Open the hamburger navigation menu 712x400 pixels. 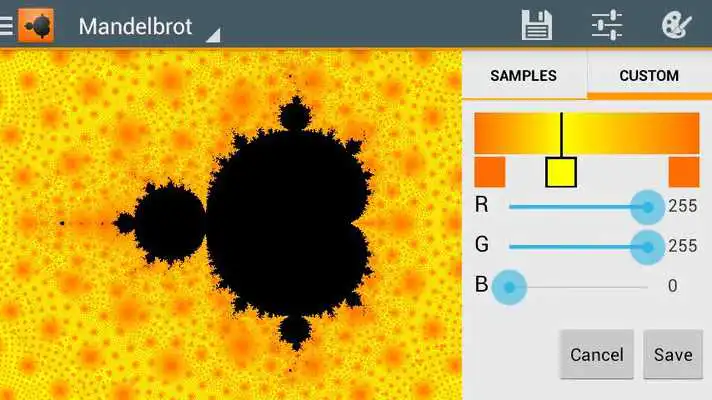[x=6, y=26]
